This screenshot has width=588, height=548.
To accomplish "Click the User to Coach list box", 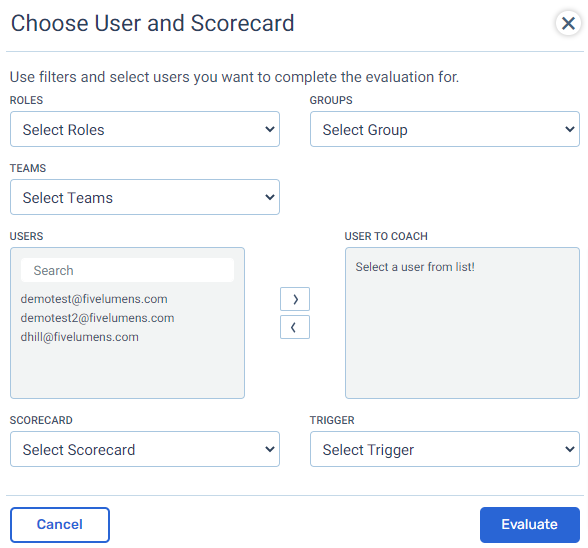I will pyautogui.click(x=462, y=323).
